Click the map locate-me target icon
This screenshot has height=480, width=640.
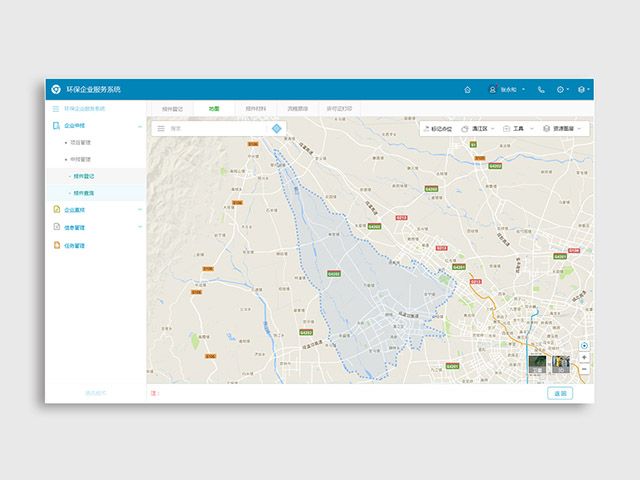pos(584,346)
